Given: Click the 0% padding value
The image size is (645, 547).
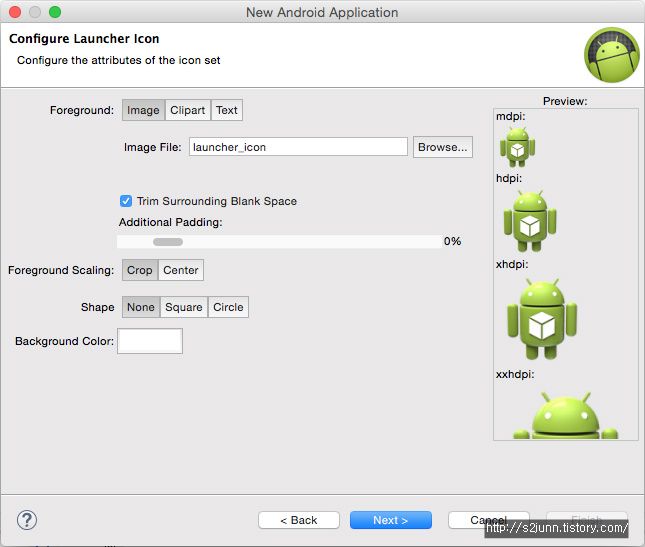Looking at the screenshot, I should [x=452, y=241].
